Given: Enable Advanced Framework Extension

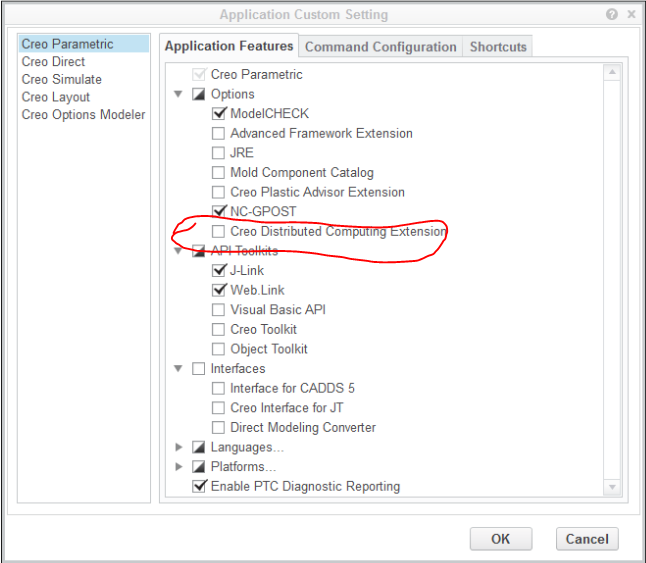Looking at the screenshot, I should coord(218,133).
